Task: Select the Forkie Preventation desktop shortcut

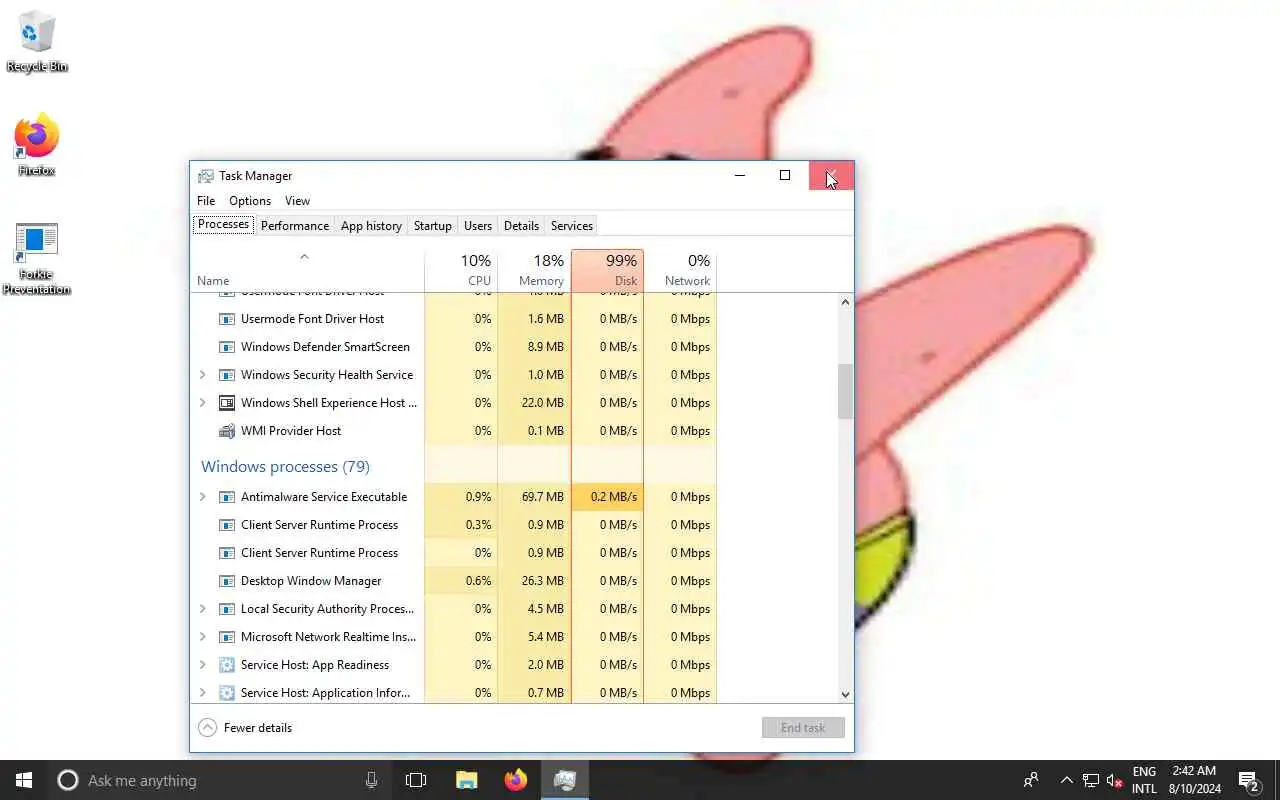Action: 37,259
